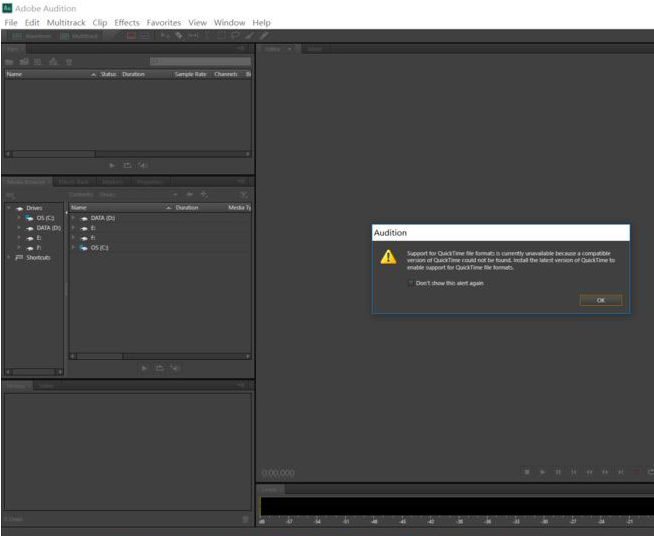The height and width of the screenshot is (536, 654).
Task: Open the Favorites menu
Action: [x=164, y=23]
